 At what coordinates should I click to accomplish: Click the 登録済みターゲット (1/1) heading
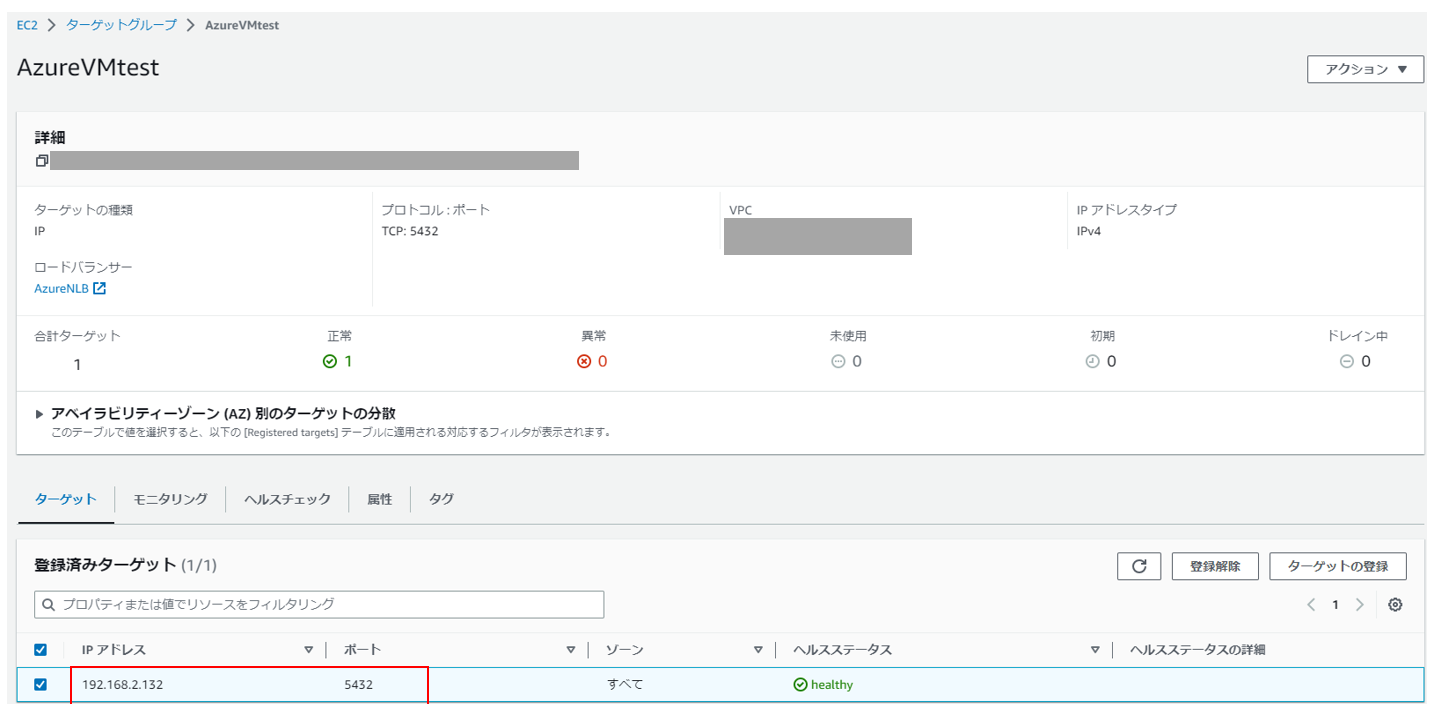[125, 565]
